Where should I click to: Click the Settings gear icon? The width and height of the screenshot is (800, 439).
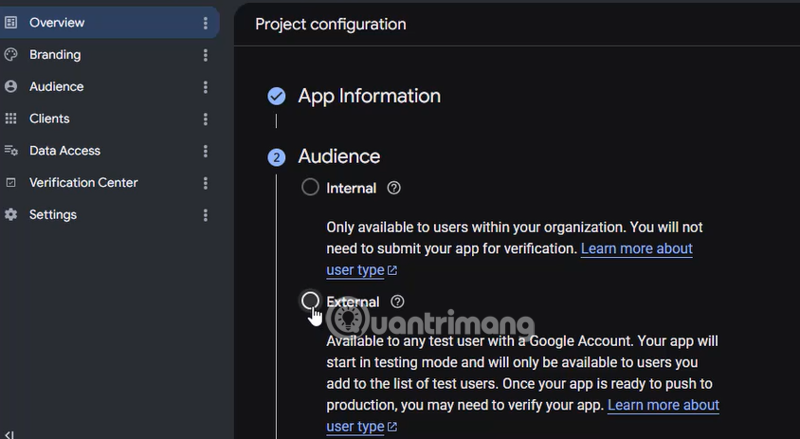[11, 214]
